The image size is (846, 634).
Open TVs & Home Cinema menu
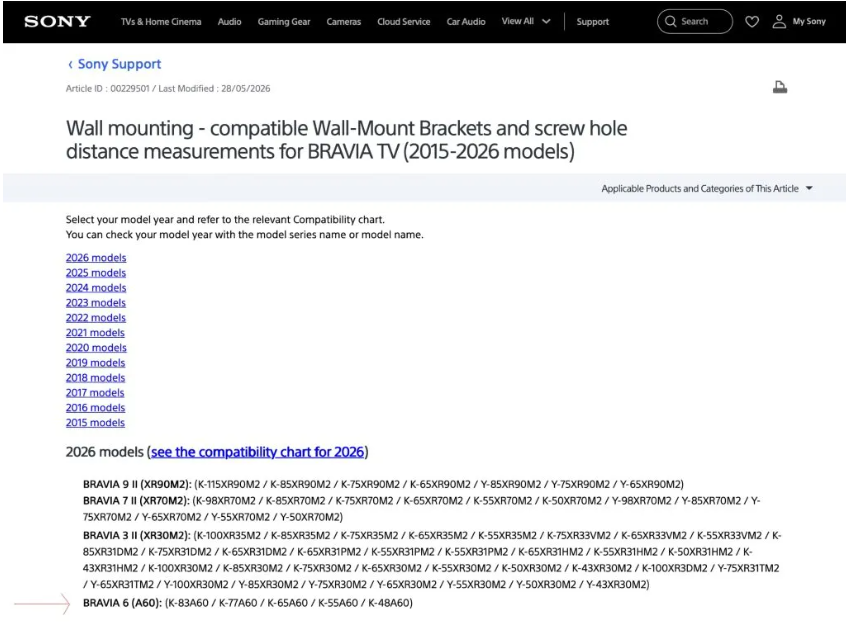(x=161, y=22)
